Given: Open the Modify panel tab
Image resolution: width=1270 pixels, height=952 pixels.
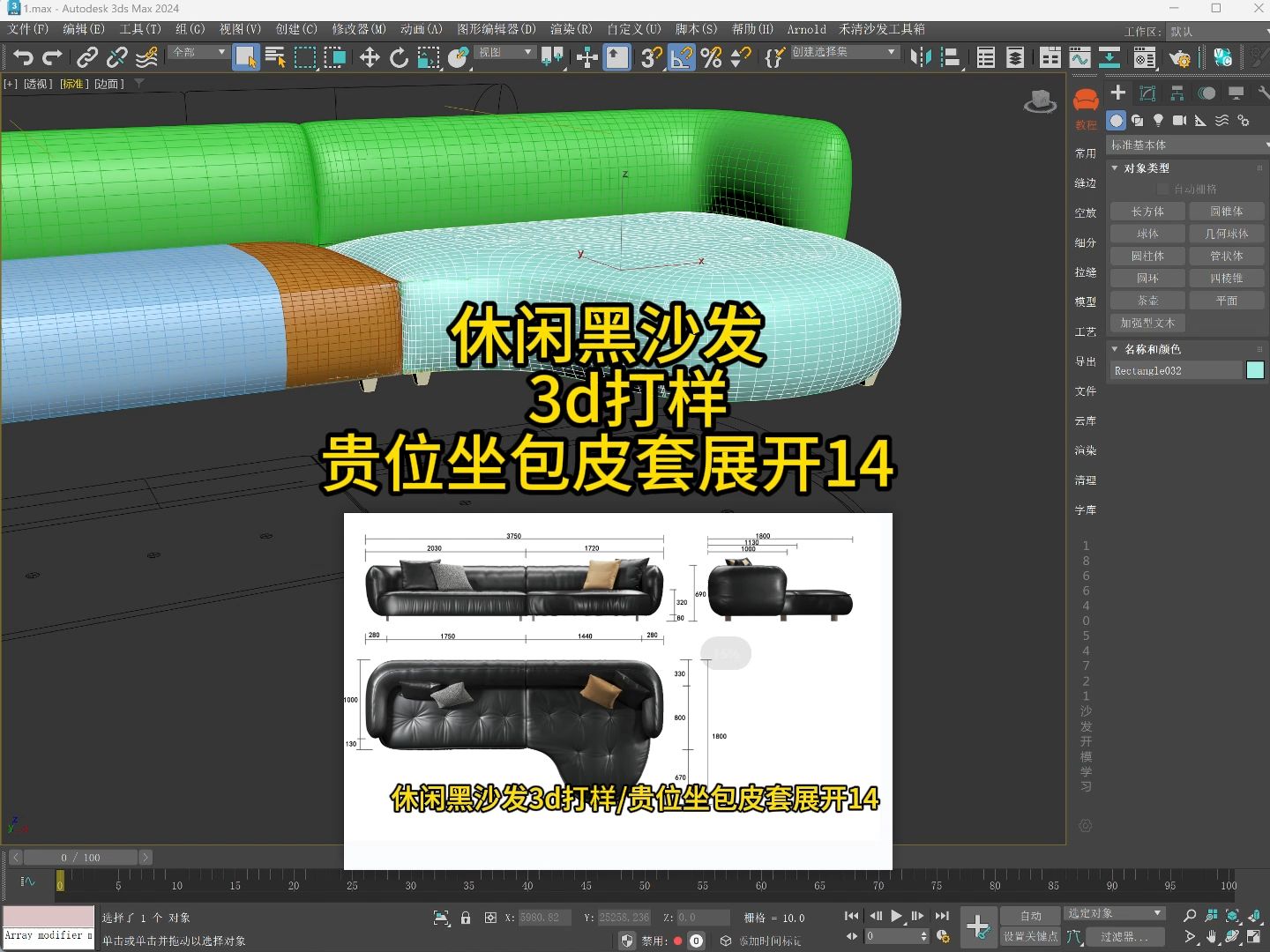Looking at the screenshot, I should (x=1147, y=93).
